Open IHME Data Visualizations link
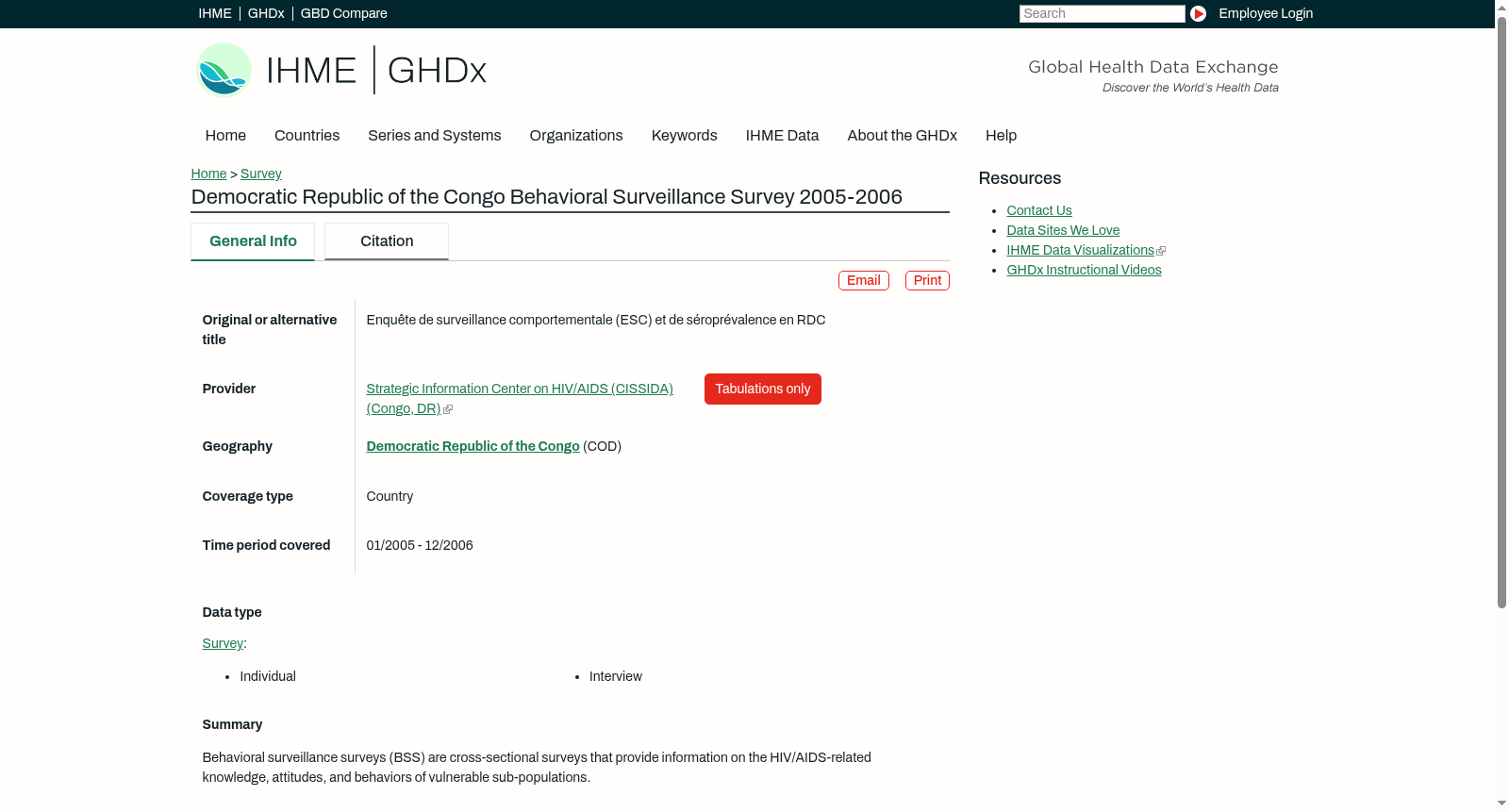This screenshot has height=812, width=1509. coord(1080,251)
